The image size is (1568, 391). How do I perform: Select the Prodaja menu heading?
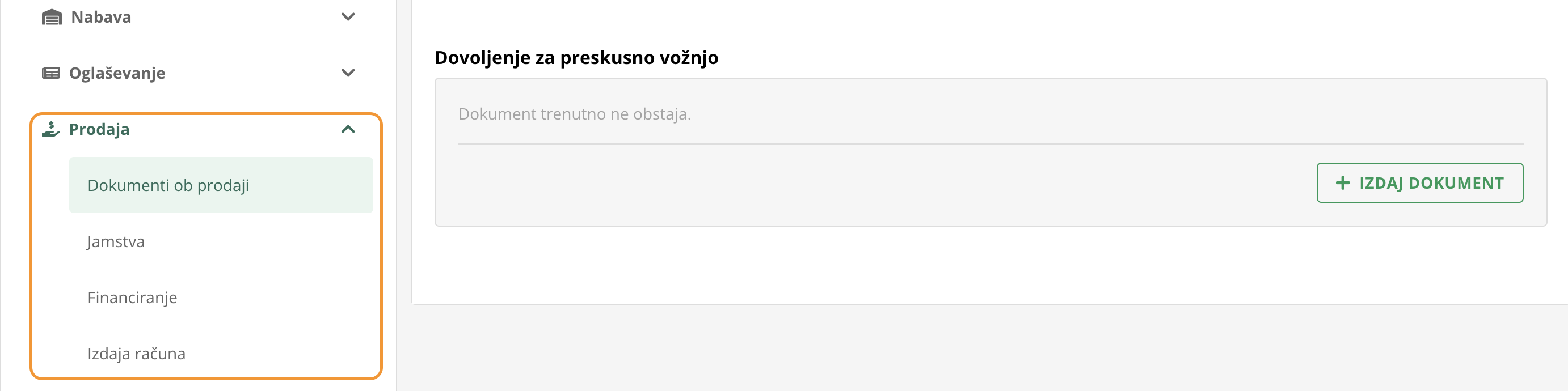click(99, 130)
